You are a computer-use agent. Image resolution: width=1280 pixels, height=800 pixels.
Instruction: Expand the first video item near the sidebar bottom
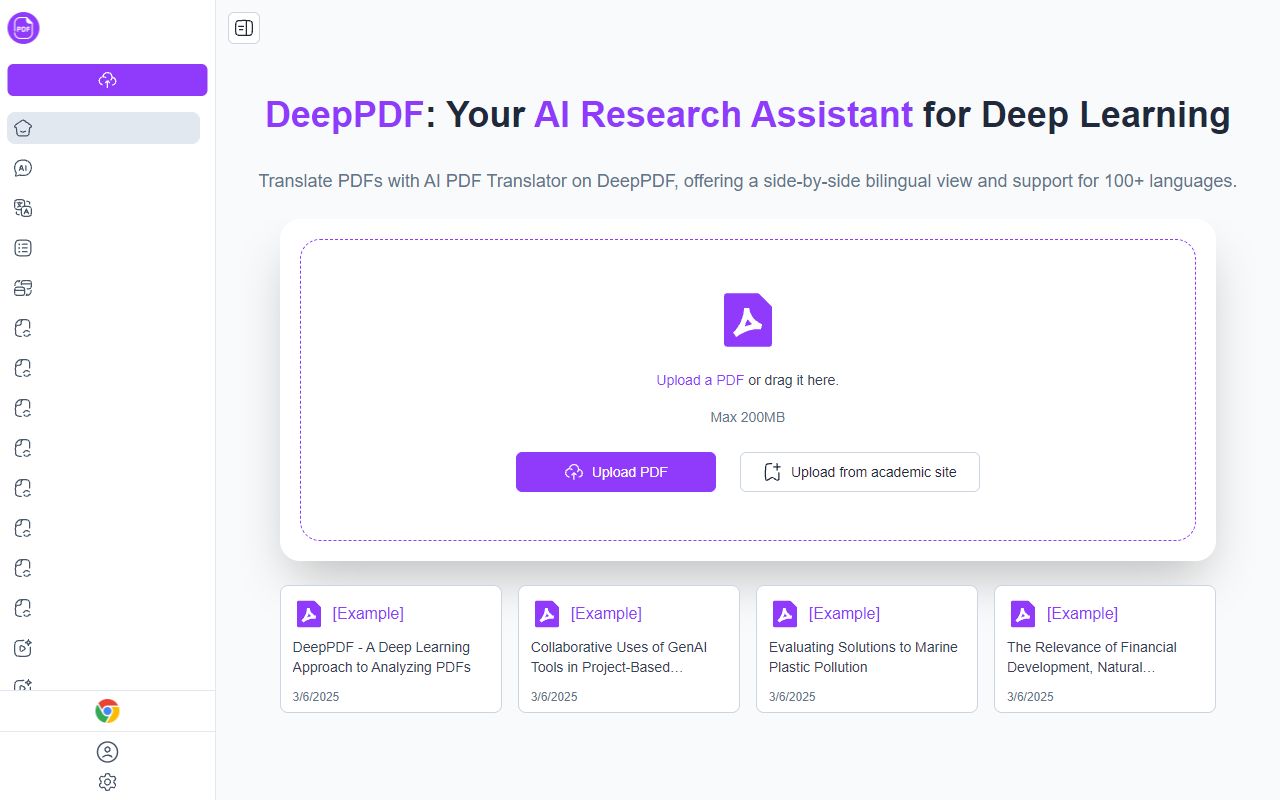tap(22, 648)
